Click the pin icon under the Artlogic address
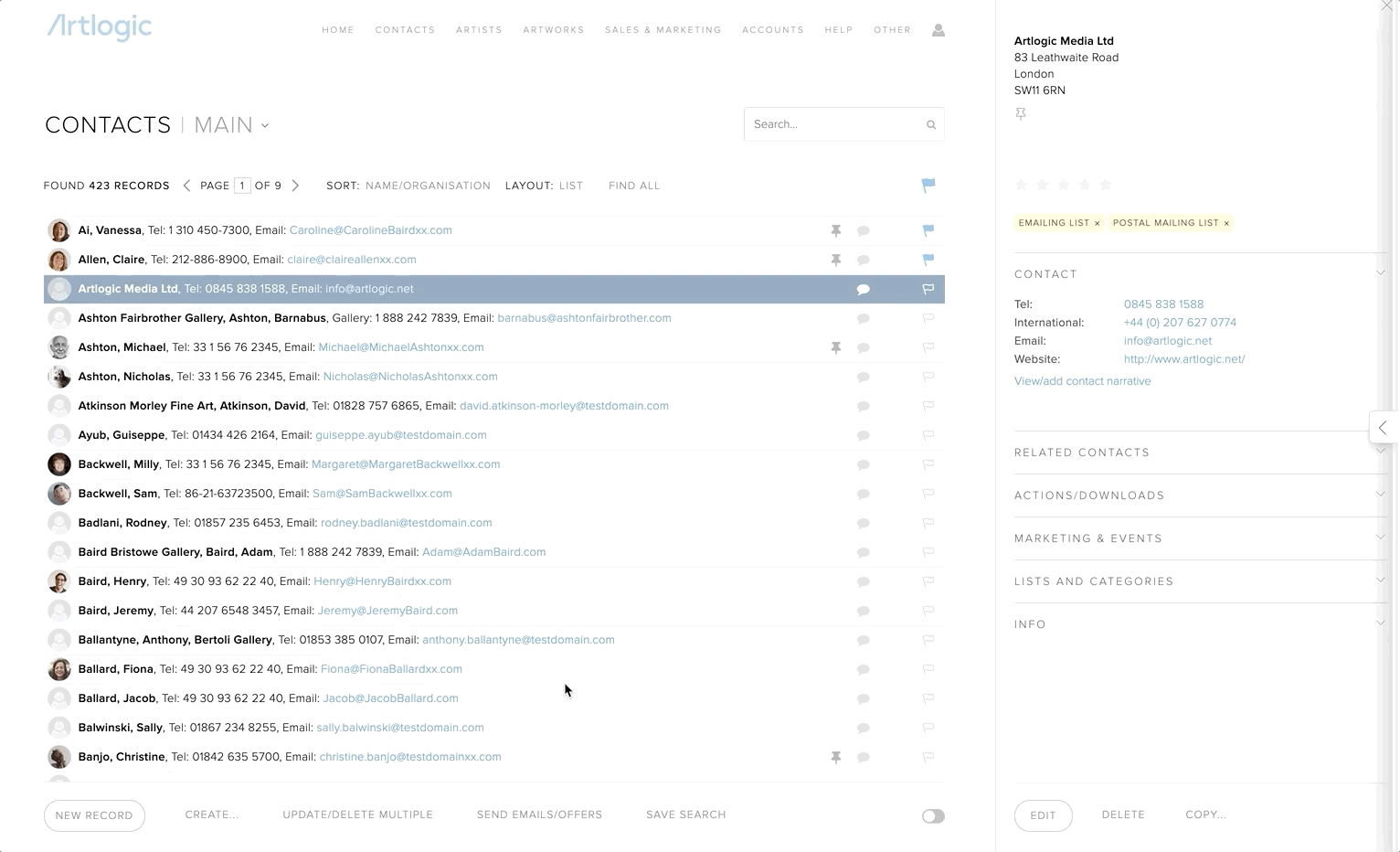Image resolution: width=1400 pixels, height=852 pixels. (1021, 114)
